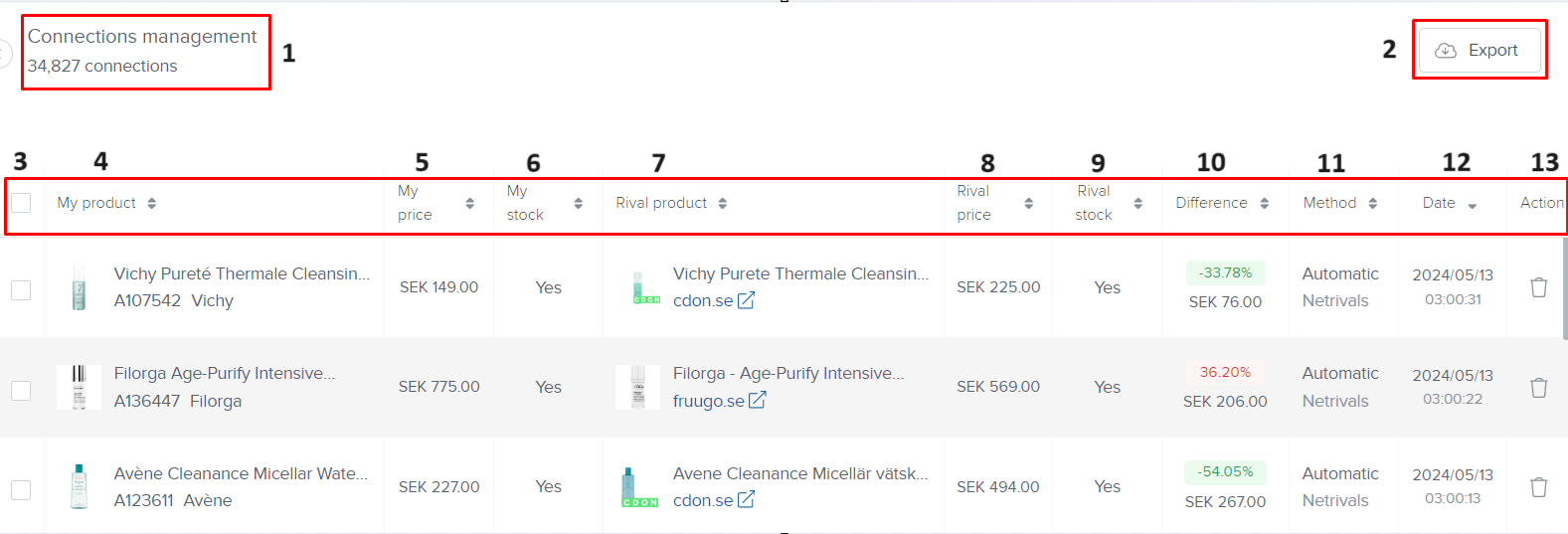Check the Vichy Pureté row checkbox
1568x534 pixels.
click(x=21, y=289)
